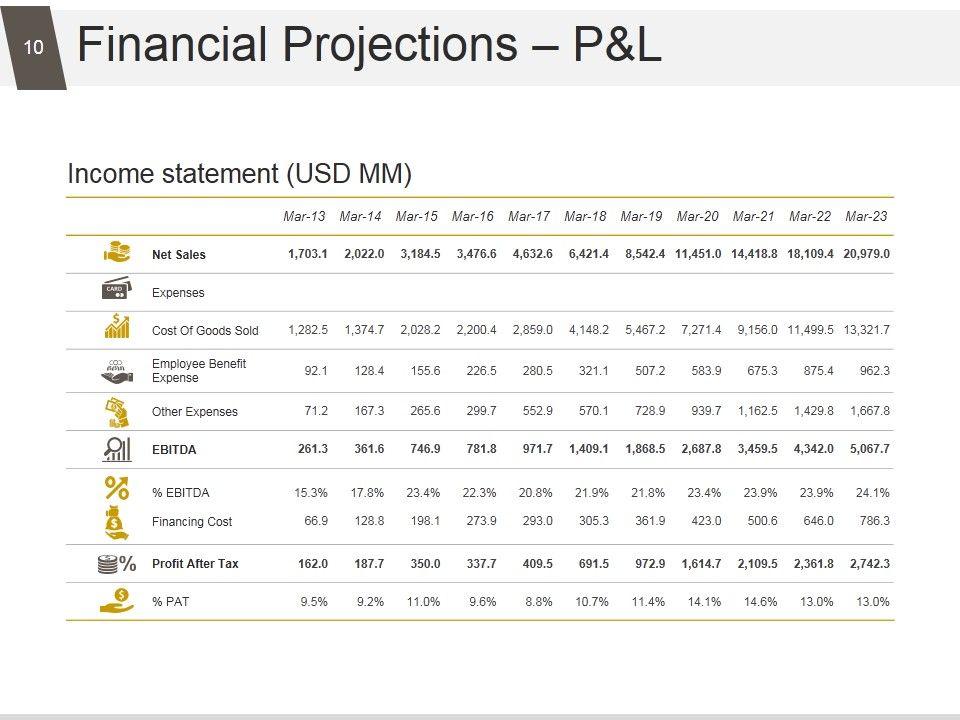The width and height of the screenshot is (960, 720).
Task: Click the slide number 10 badge
Action: [x=34, y=47]
